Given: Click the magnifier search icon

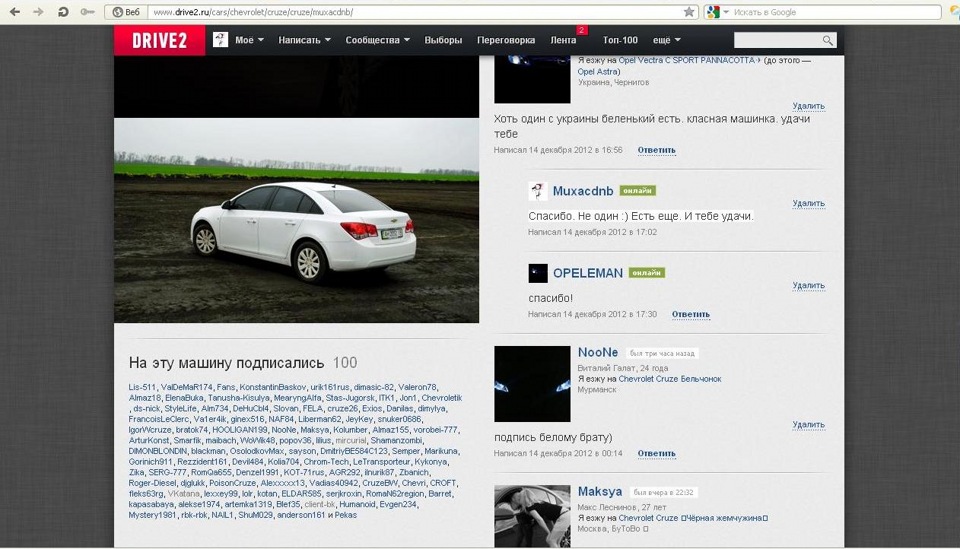Looking at the screenshot, I should pos(828,40).
